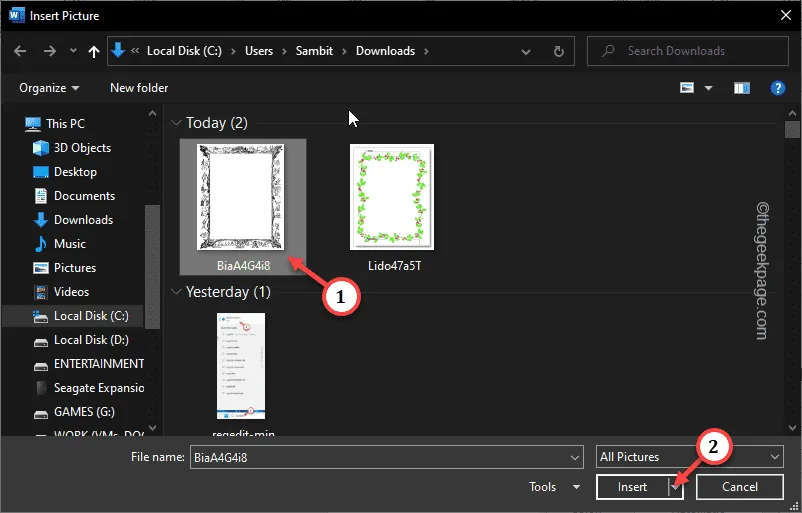The image size is (802, 513).
Task: Open more view options dropdown
Action: 708,88
